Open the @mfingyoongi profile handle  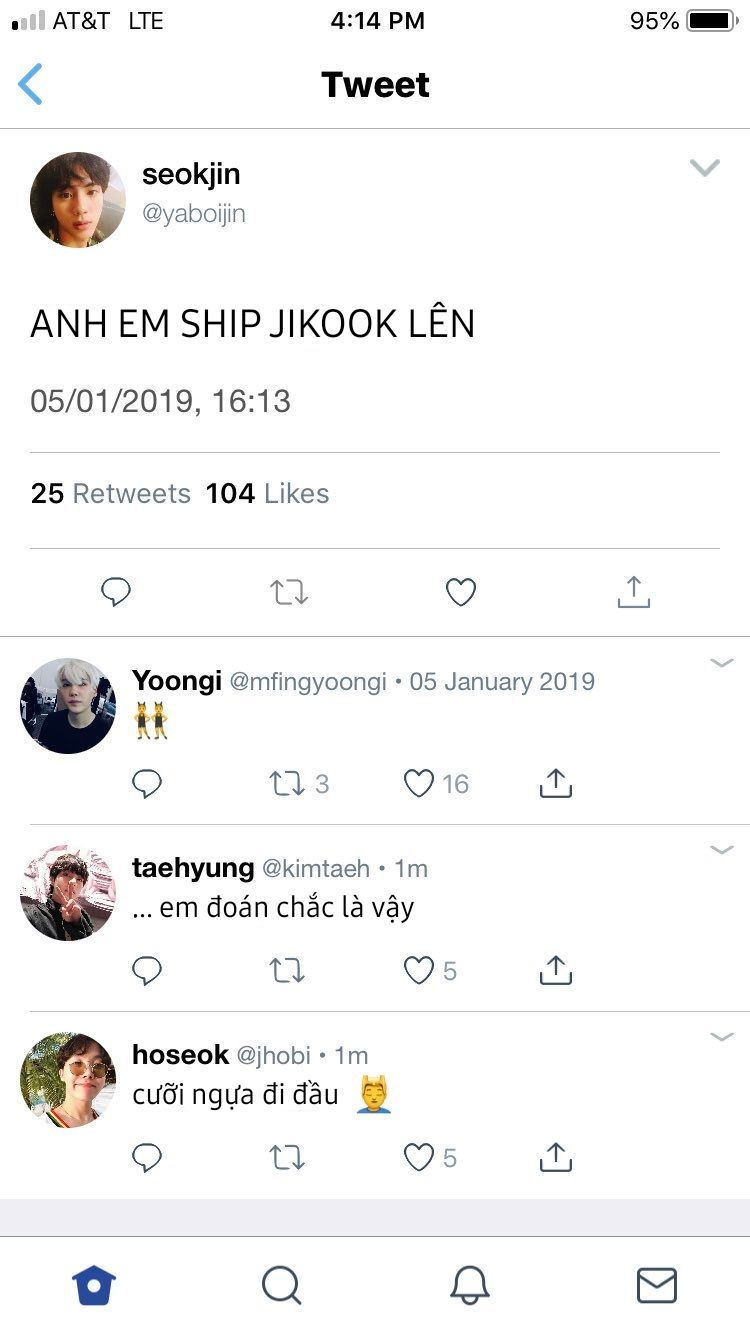pyautogui.click(x=308, y=682)
